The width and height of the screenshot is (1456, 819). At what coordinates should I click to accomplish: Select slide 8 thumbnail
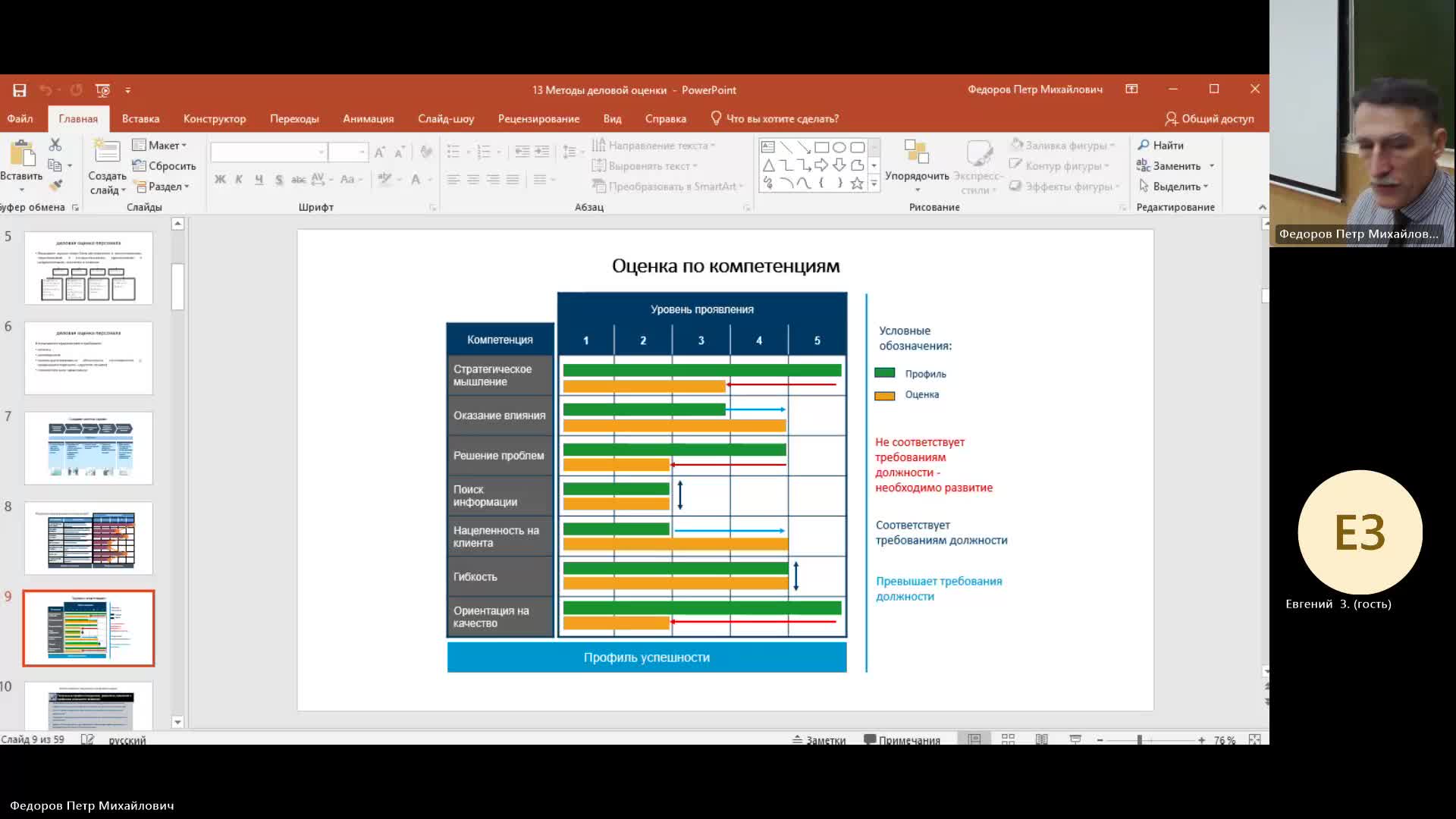[89, 538]
